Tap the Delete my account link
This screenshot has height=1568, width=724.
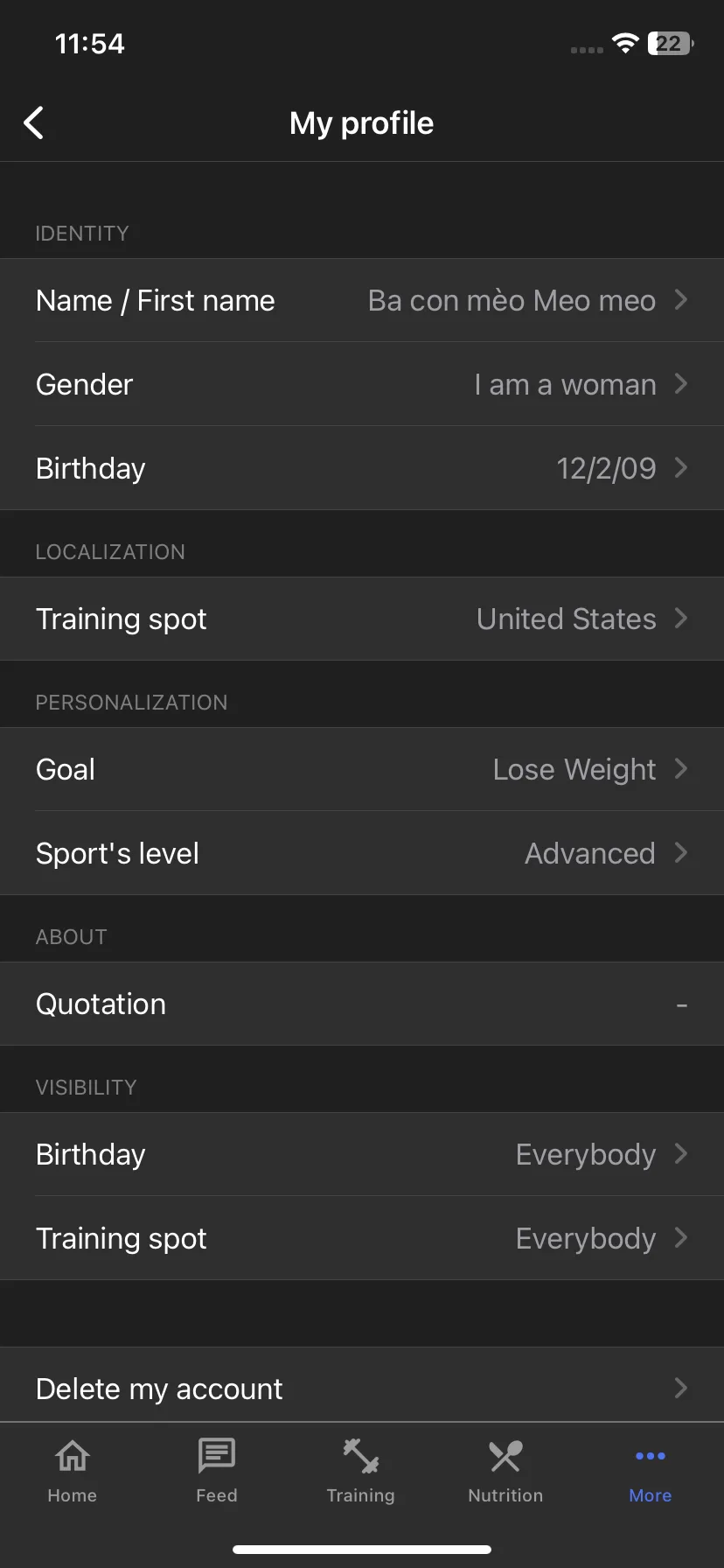pos(159,1389)
